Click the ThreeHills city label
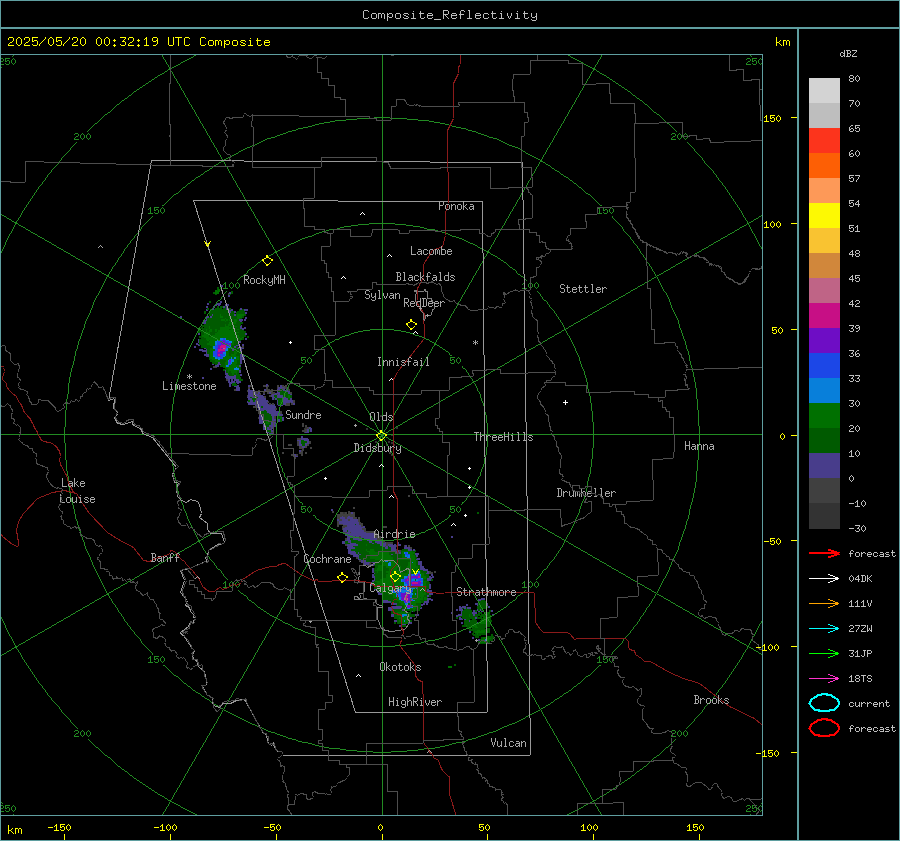 tap(503, 437)
